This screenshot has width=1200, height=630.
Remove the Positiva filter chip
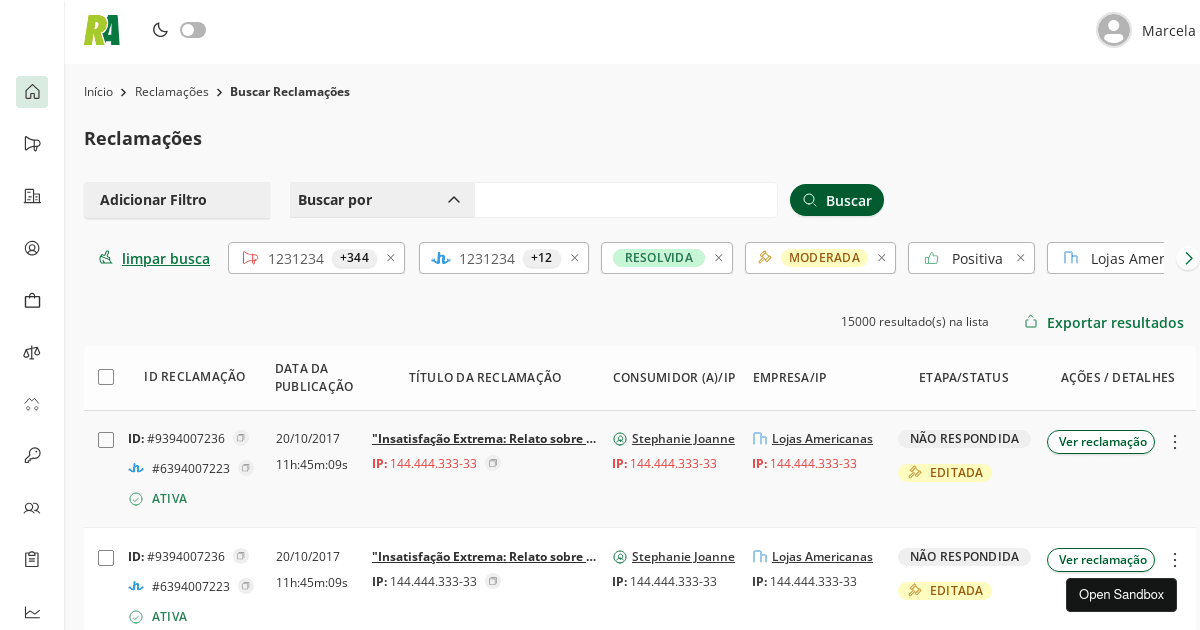[x=1021, y=258]
